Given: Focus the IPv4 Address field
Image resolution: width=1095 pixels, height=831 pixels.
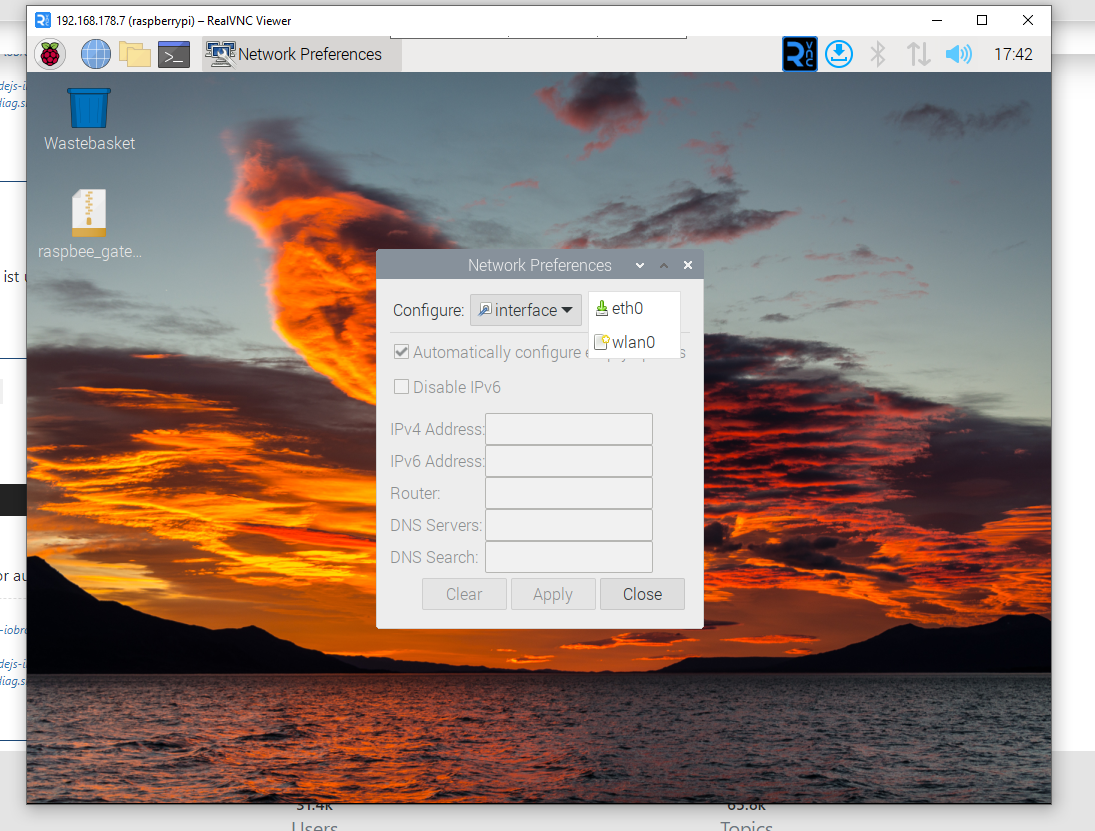Looking at the screenshot, I should point(569,429).
